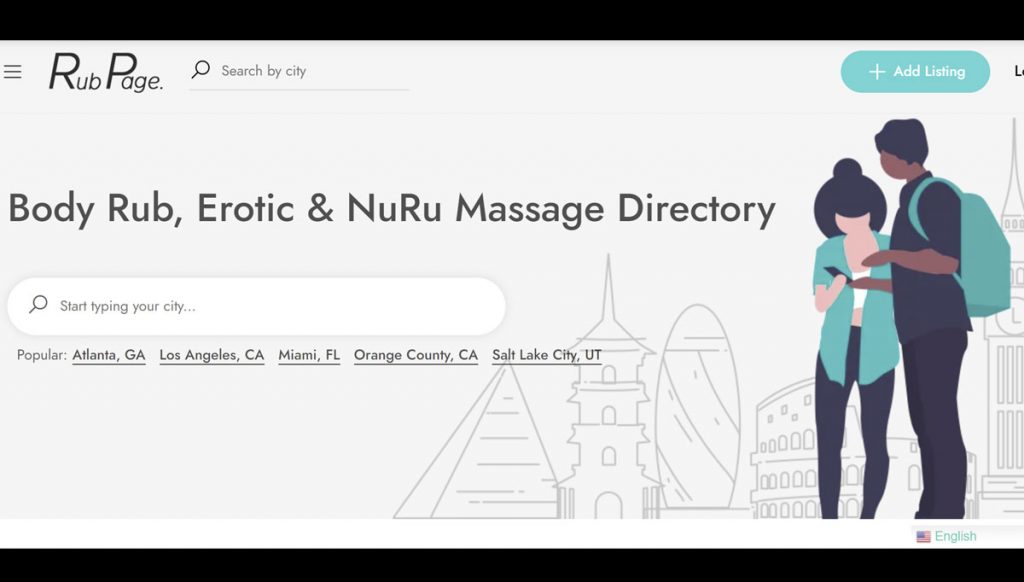1024x582 pixels.
Task: Focus the 'Start typing your city...' field
Action: pos(270,306)
